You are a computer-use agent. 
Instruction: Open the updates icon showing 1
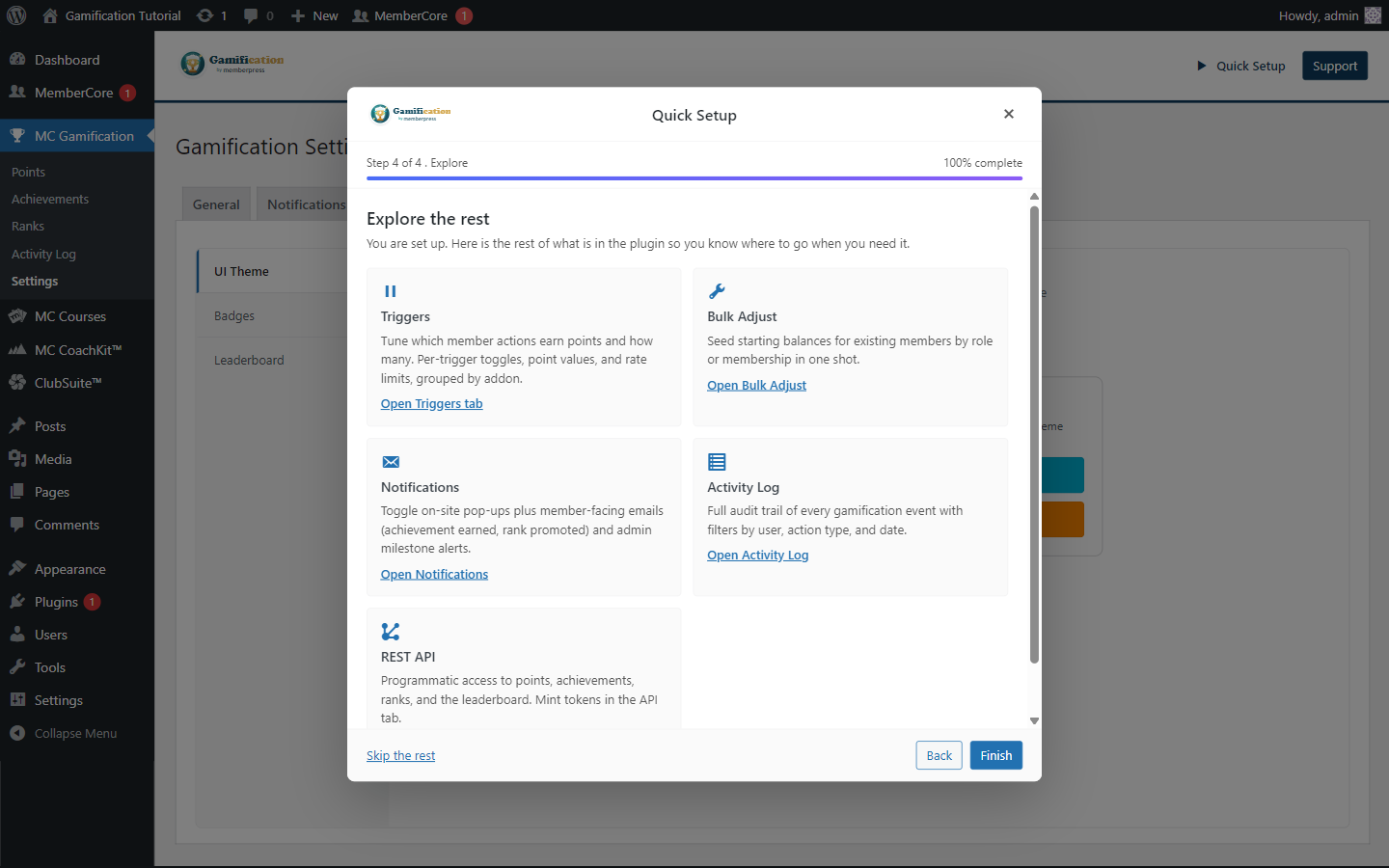click(204, 15)
